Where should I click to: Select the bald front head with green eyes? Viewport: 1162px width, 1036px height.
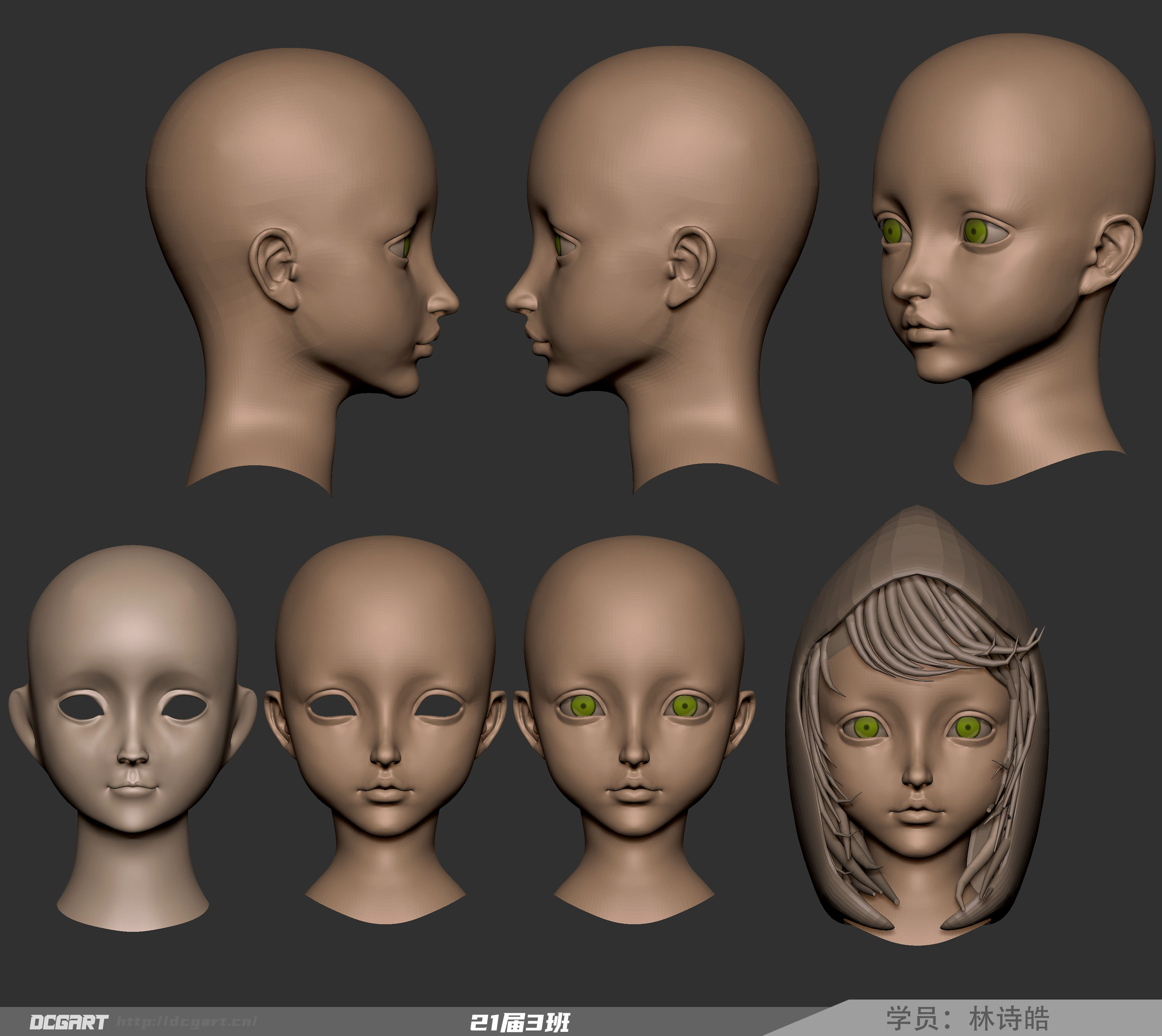(634, 729)
